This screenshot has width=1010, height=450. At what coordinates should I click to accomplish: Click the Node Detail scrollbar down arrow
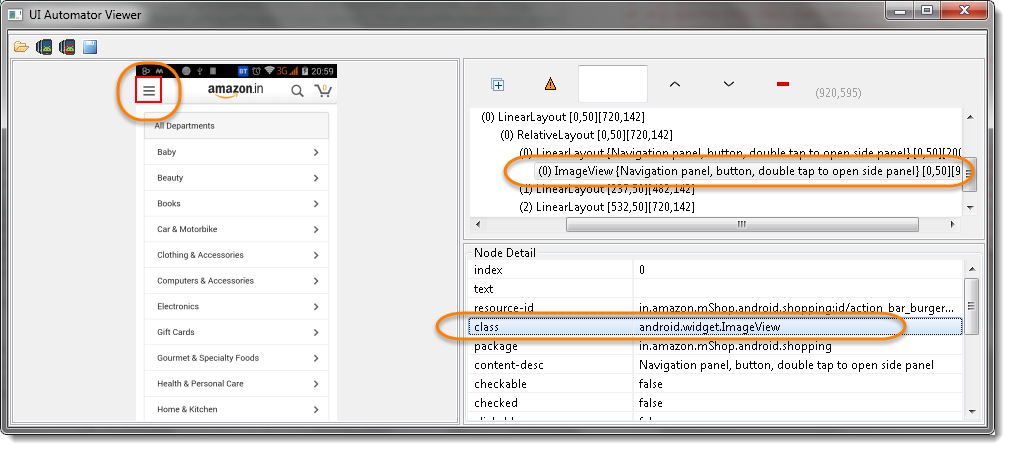[971, 411]
